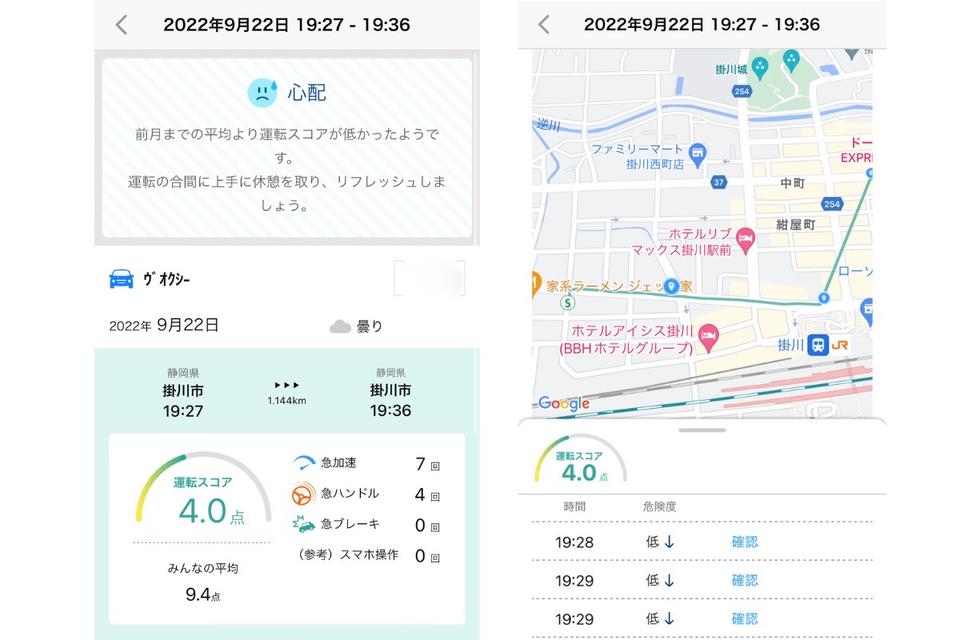Select Kakegawa Castle map pin
The width and height of the screenshot is (960, 640).
coord(759,68)
